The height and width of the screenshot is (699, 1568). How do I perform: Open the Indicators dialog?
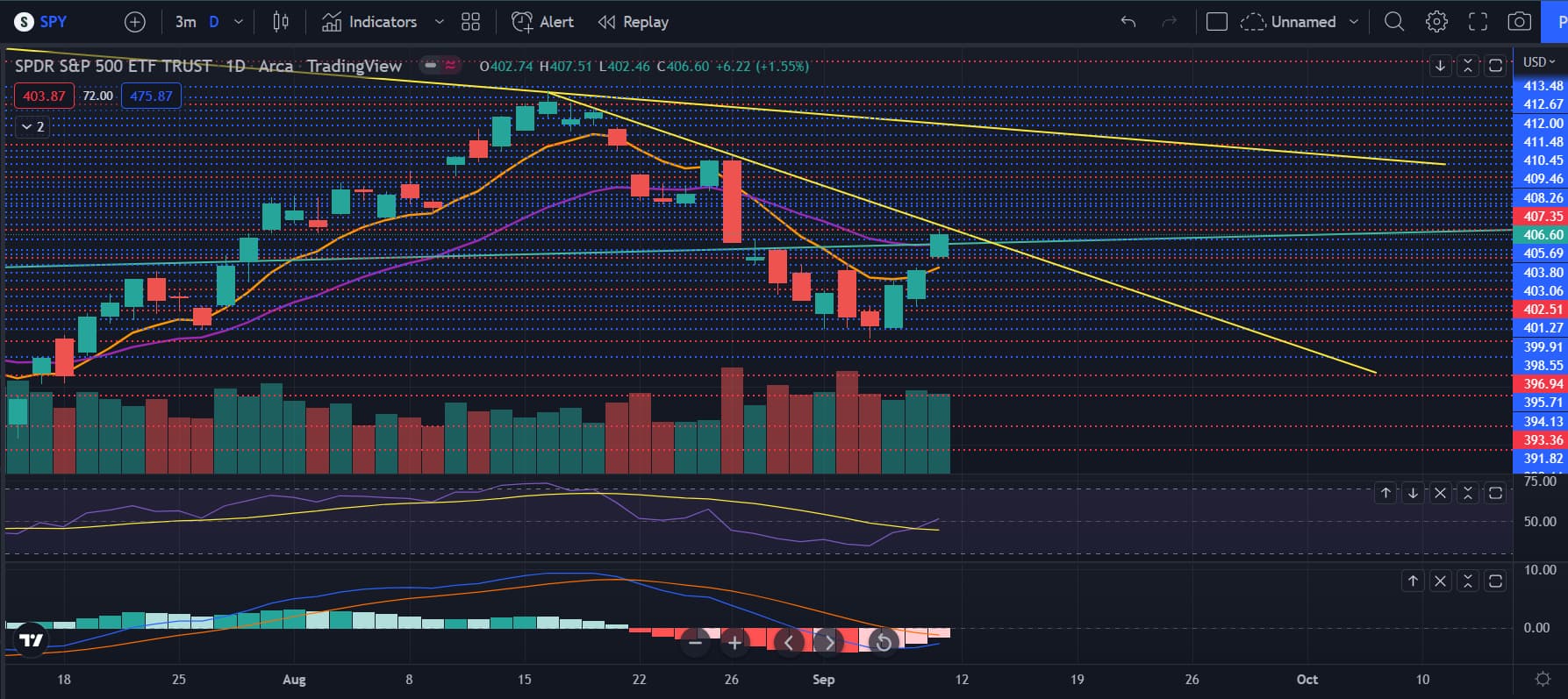369,22
